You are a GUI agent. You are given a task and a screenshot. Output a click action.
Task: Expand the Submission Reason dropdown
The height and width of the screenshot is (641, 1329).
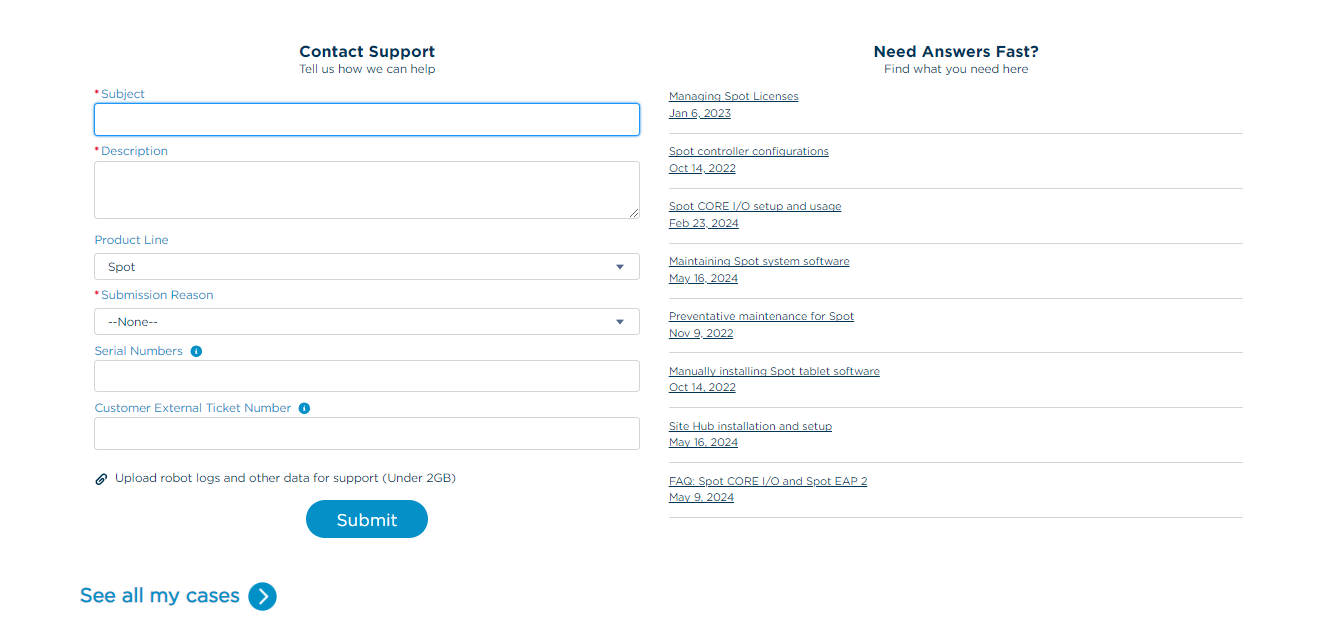[366, 322]
